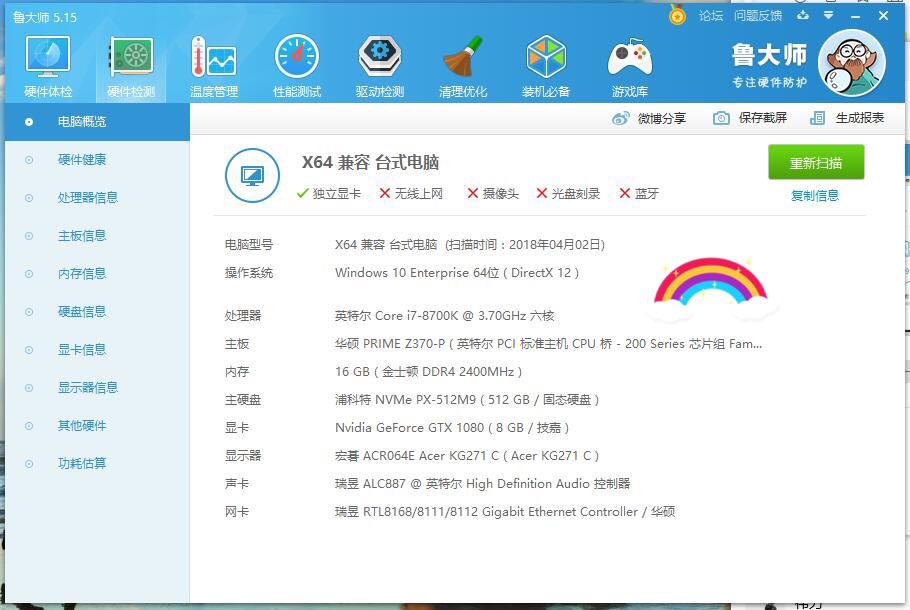
Task: Select 电脑概览 in the sidebar
Action: (x=97, y=122)
